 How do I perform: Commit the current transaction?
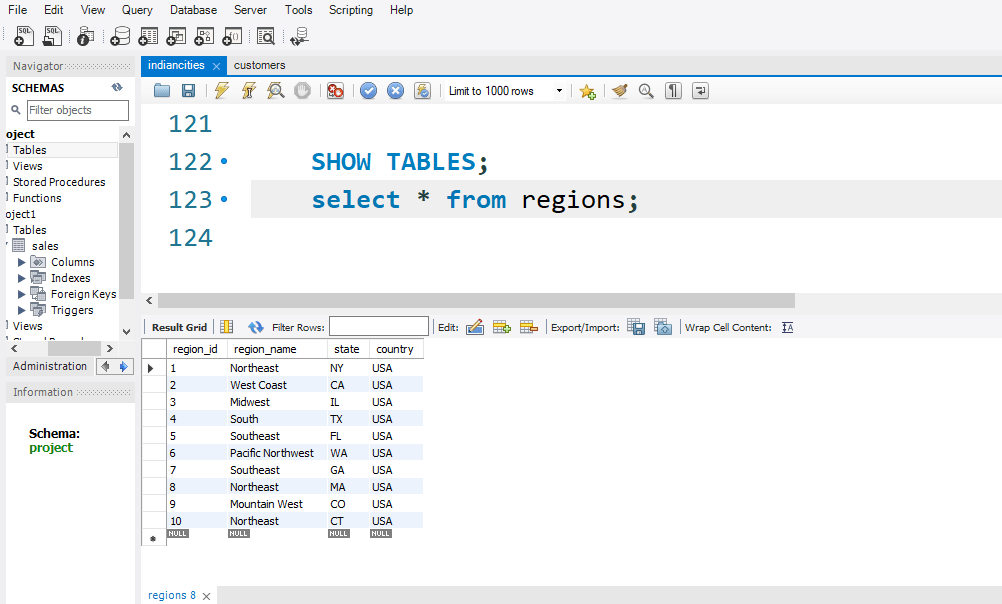point(368,90)
